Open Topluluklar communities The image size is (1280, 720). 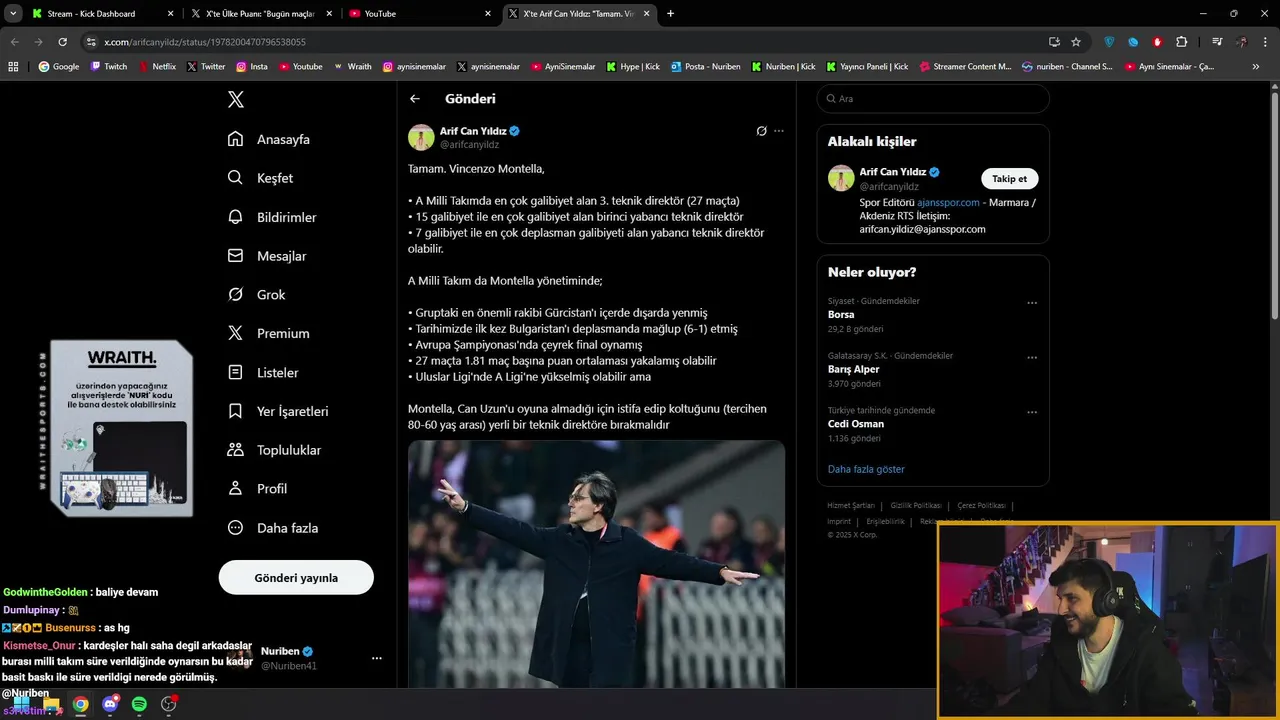coord(274,450)
